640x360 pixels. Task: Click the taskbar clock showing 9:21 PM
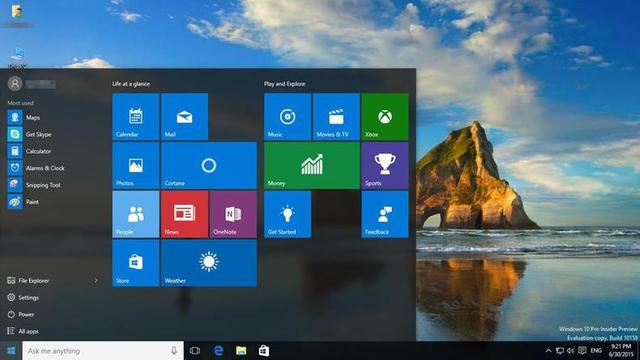(621, 351)
